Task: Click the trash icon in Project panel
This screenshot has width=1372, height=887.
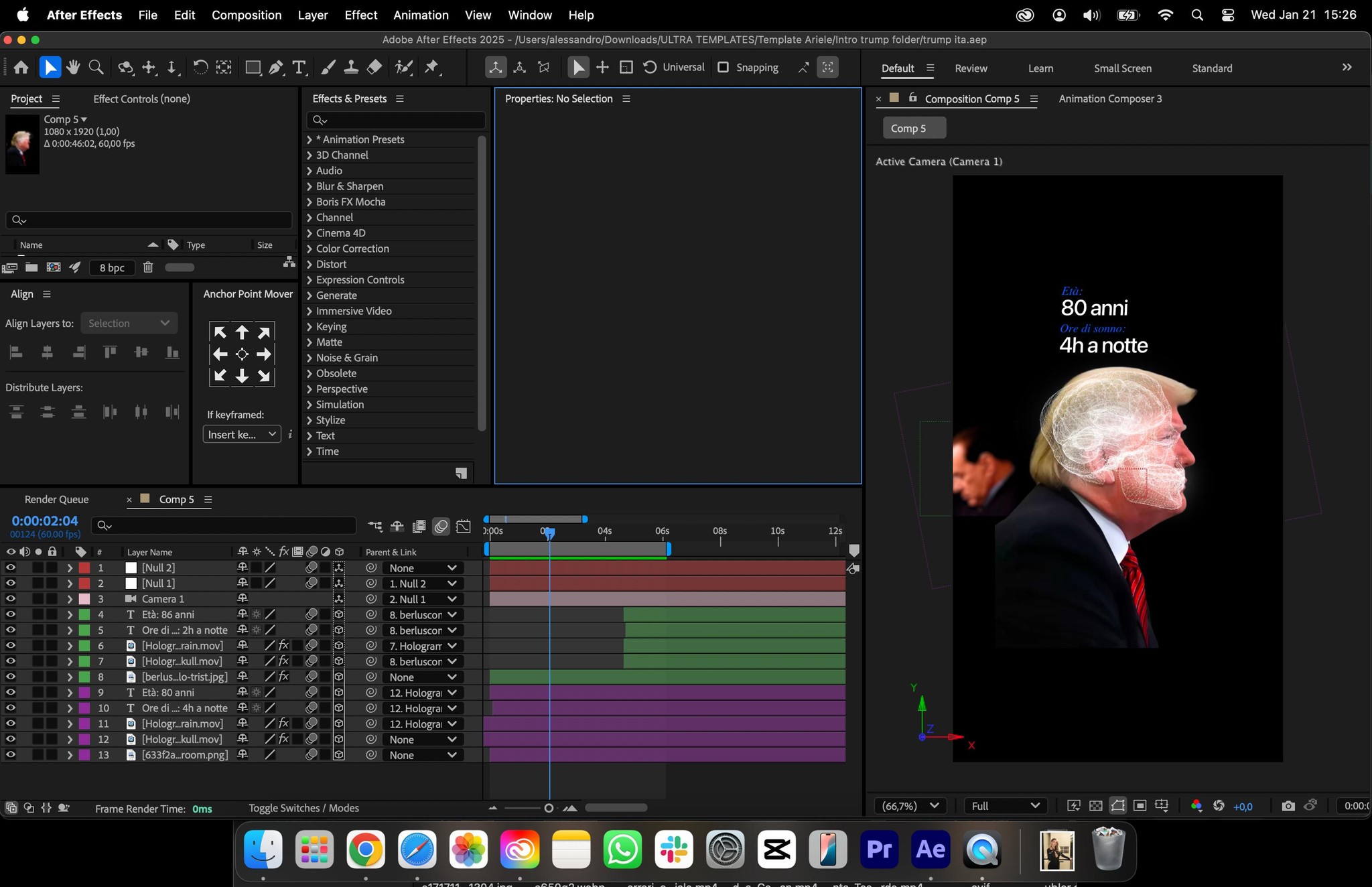Action: pyautogui.click(x=148, y=267)
